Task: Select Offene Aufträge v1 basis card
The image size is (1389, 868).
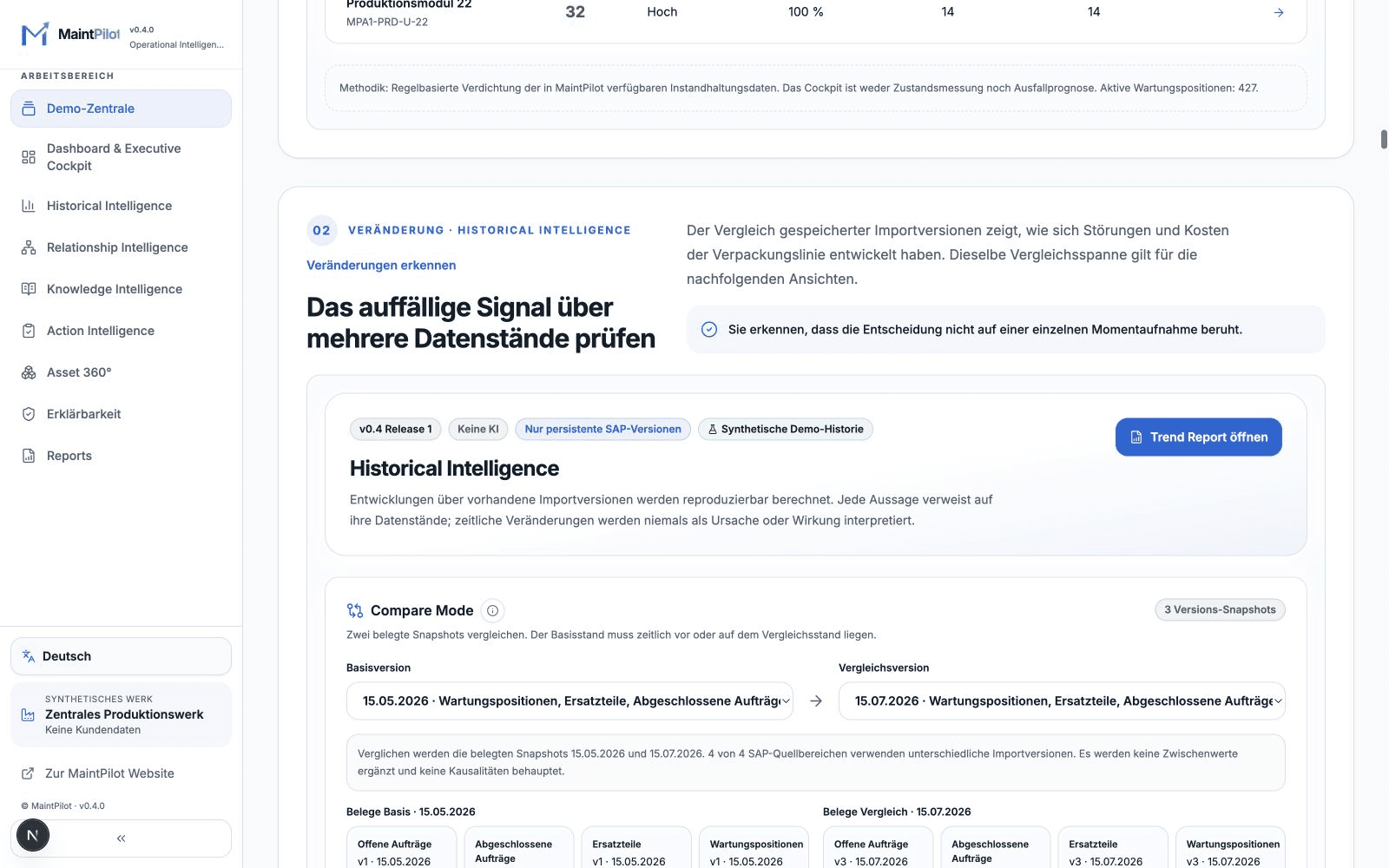Action: tap(400, 848)
